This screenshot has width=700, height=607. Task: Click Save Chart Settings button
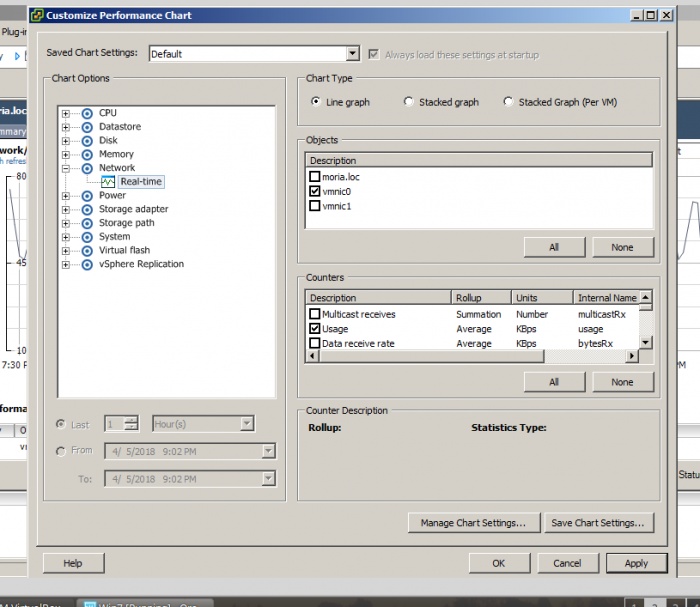598,523
